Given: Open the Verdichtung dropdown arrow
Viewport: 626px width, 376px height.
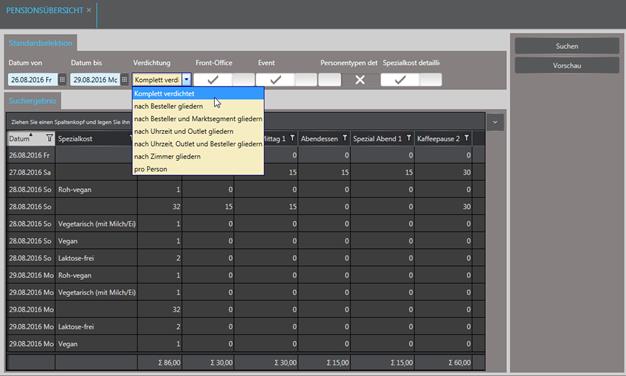Looking at the screenshot, I should tap(186, 79).
